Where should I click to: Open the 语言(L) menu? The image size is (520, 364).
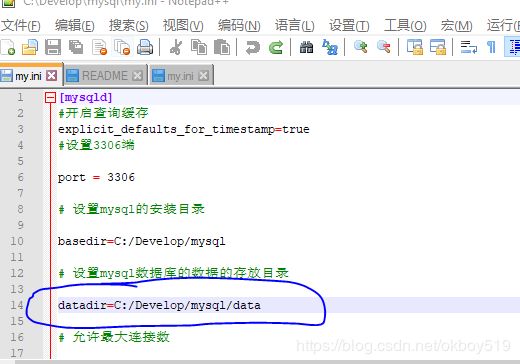[295, 25]
